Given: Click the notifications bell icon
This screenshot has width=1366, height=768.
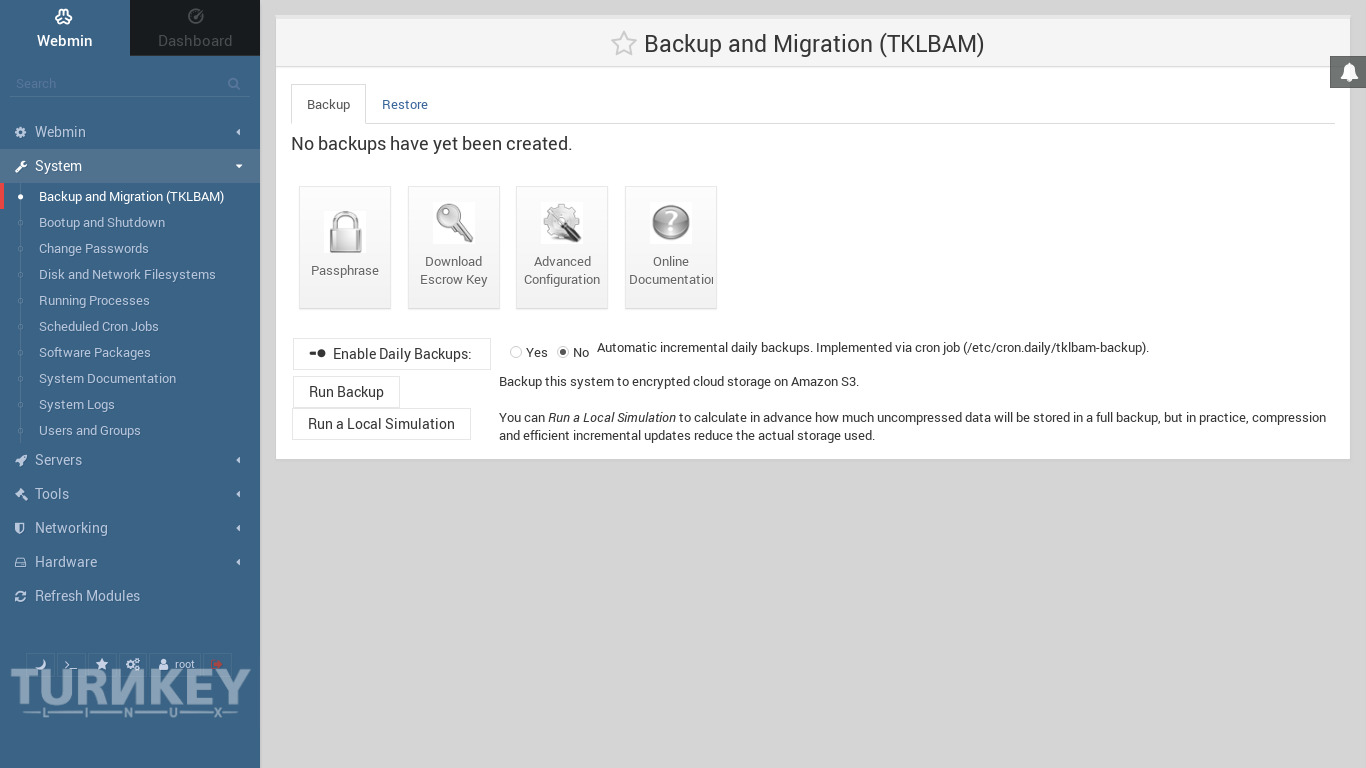Looking at the screenshot, I should [1348, 72].
